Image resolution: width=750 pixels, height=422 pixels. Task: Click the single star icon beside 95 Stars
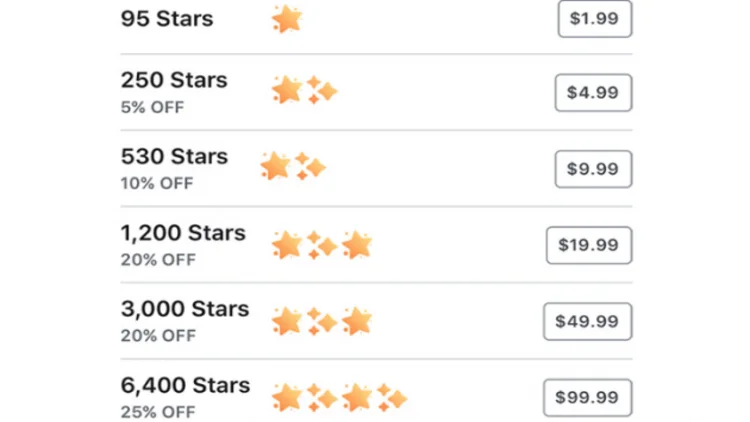pyautogui.click(x=287, y=19)
